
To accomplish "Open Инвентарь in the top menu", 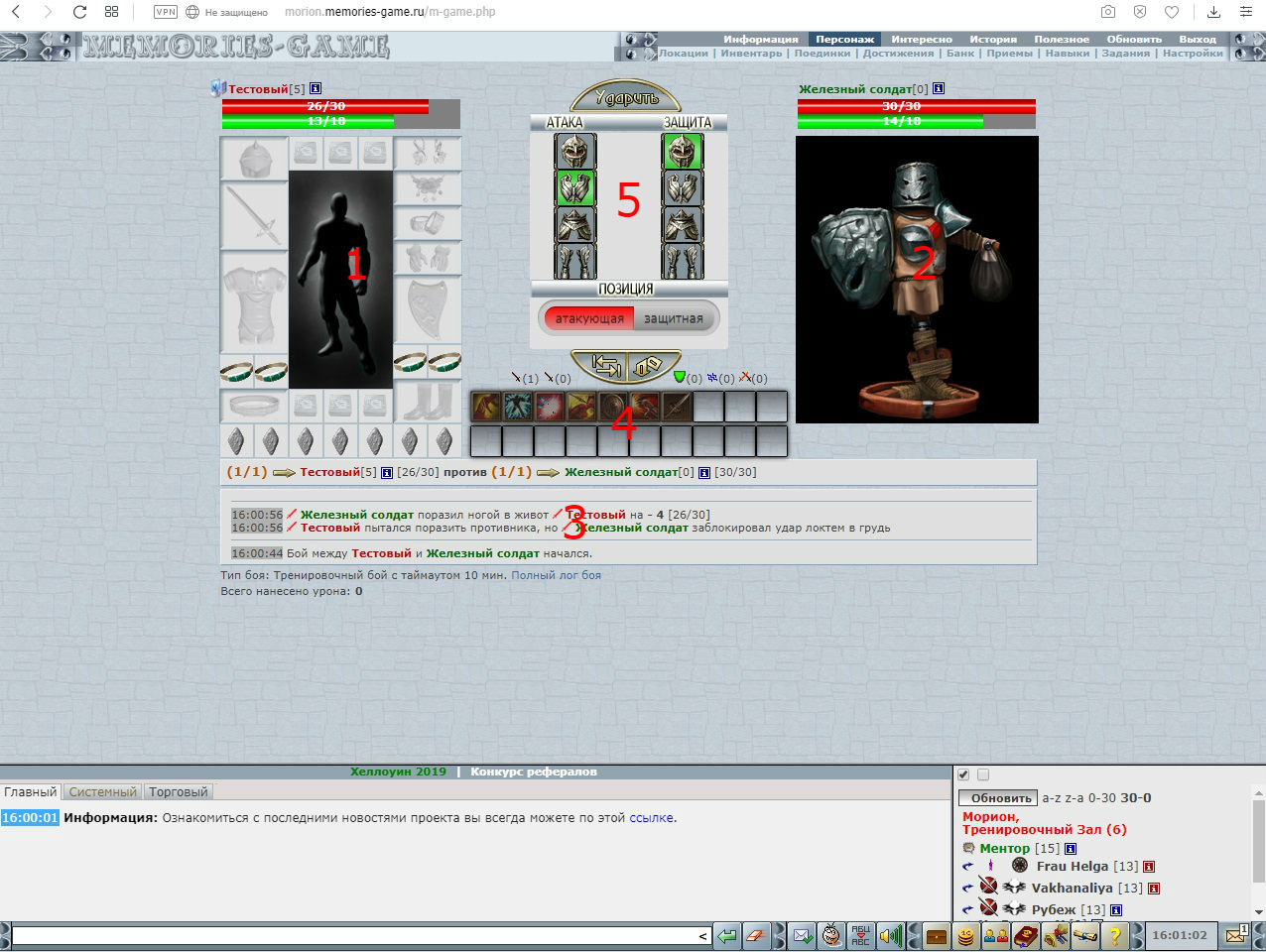I will pos(751,54).
